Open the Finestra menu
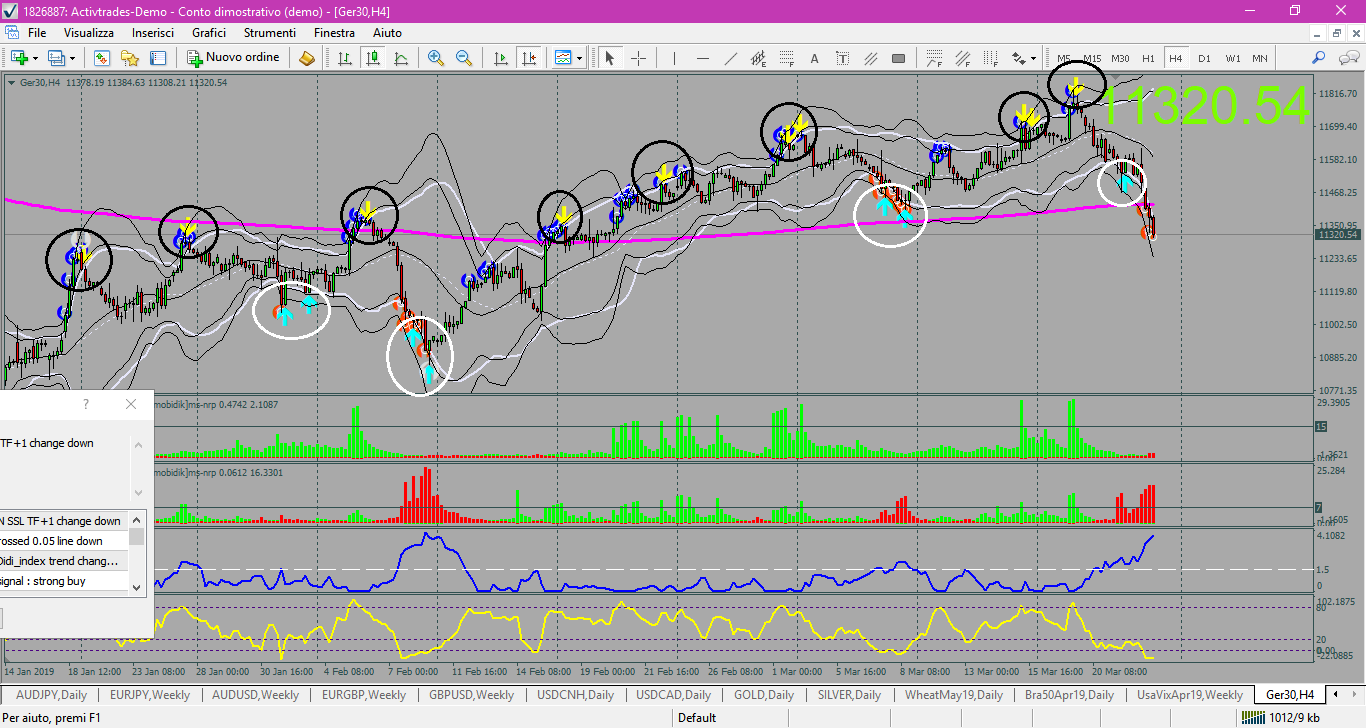1366x728 pixels. [334, 33]
